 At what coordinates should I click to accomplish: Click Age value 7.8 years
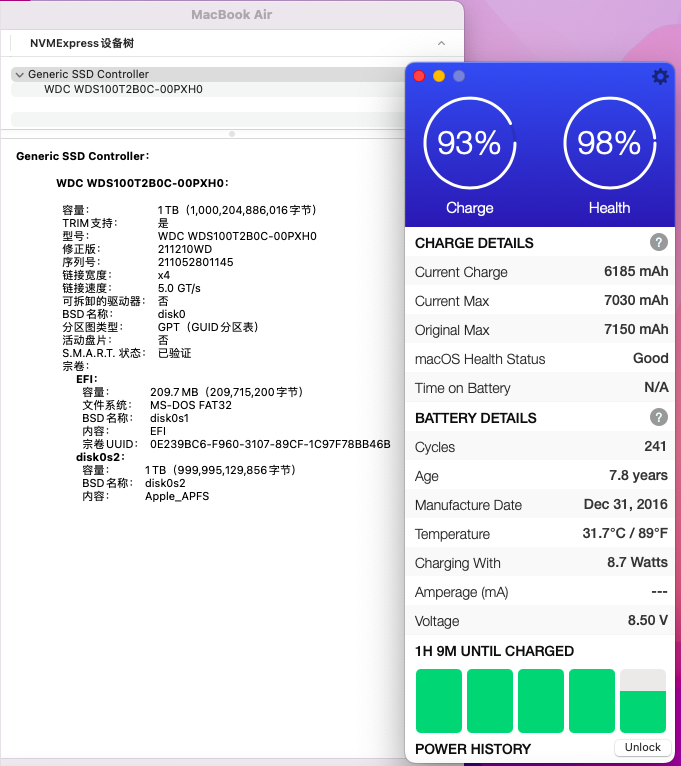click(638, 475)
